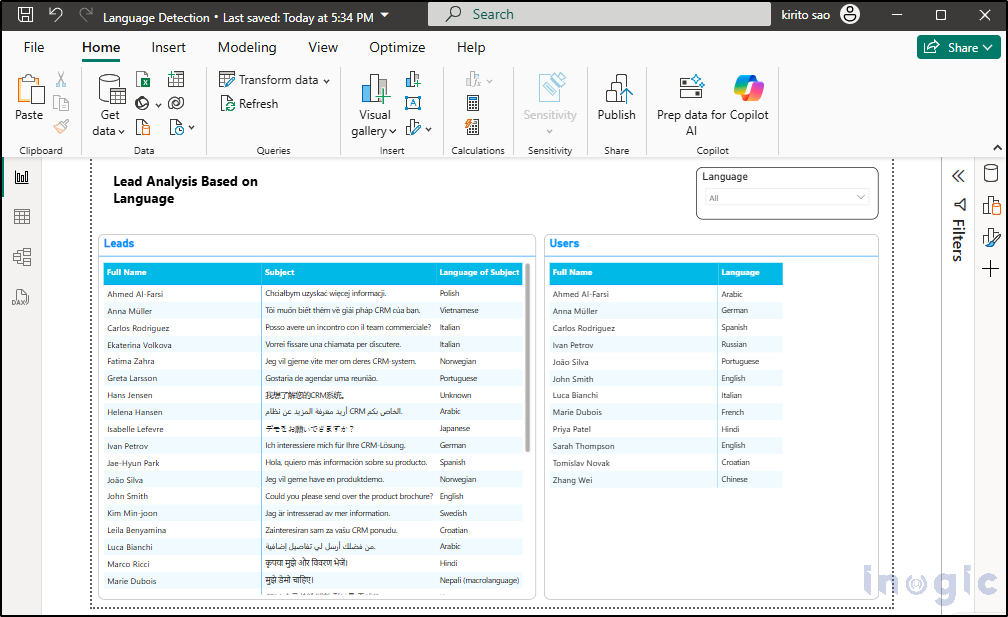The width and height of the screenshot is (1008, 617).
Task: Expand the Recent sources dropdown arrow
Action: (192, 128)
